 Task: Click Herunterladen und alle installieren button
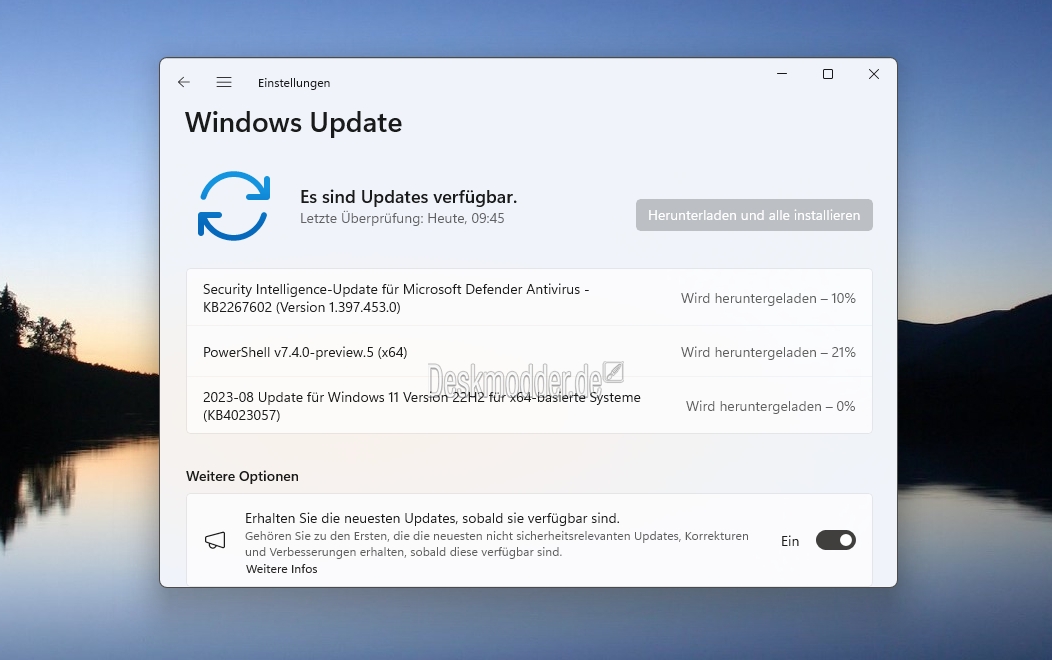[x=754, y=215]
